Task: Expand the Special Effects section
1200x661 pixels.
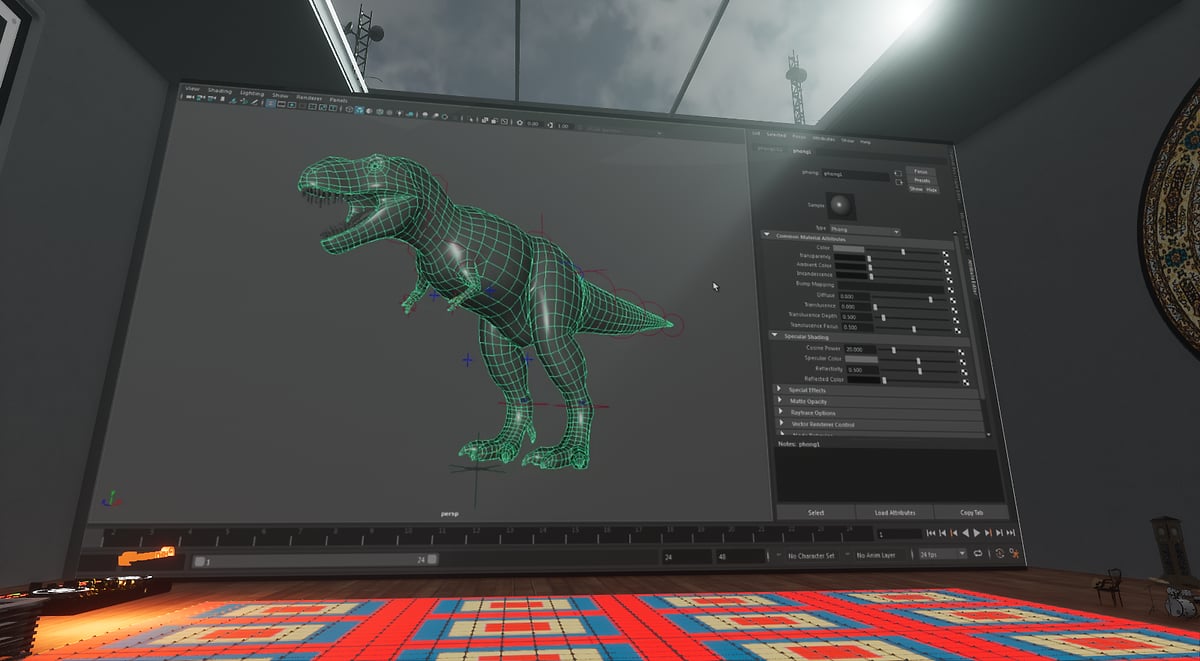Action: (x=780, y=390)
